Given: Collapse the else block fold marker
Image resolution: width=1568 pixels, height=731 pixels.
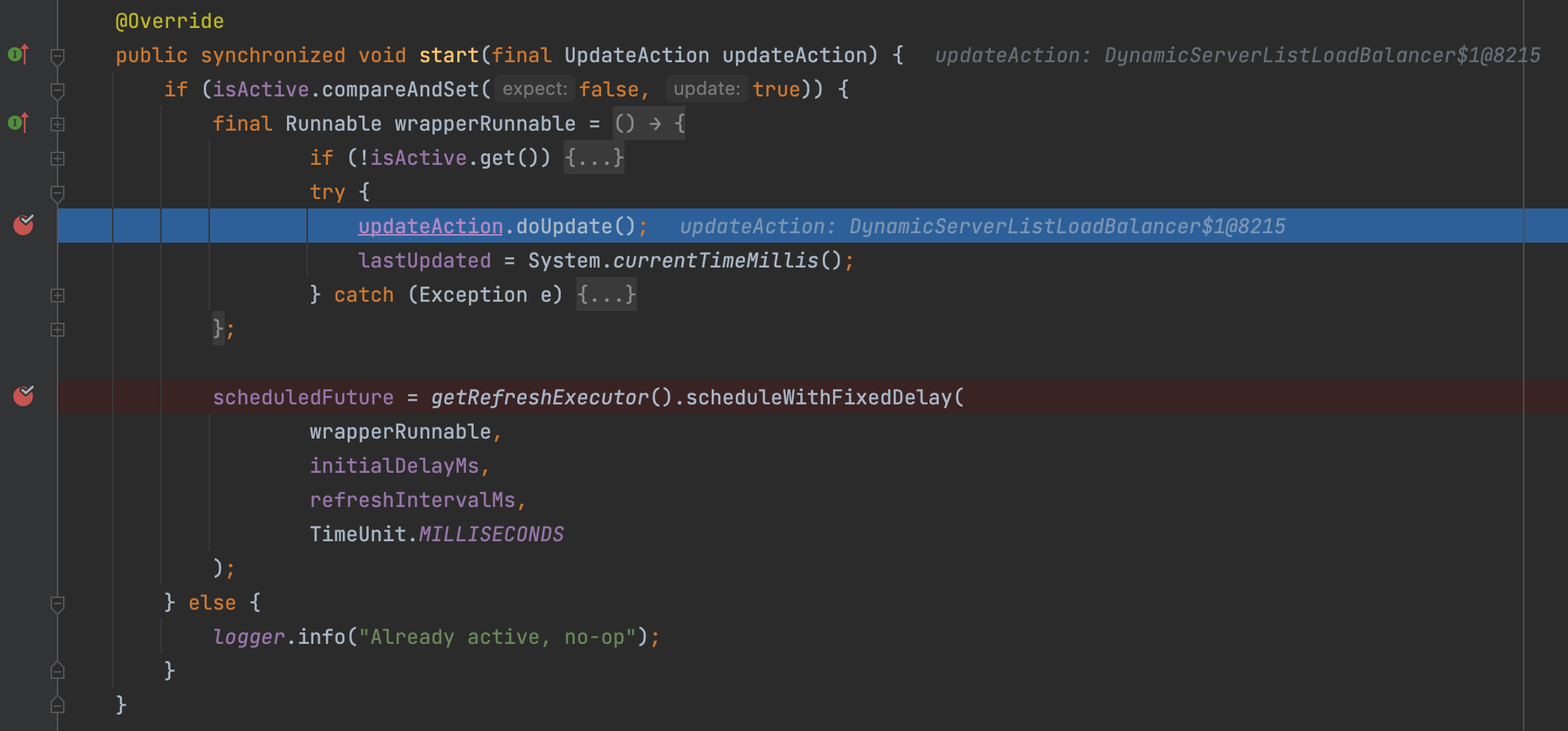Looking at the screenshot, I should click(x=57, y=603).
